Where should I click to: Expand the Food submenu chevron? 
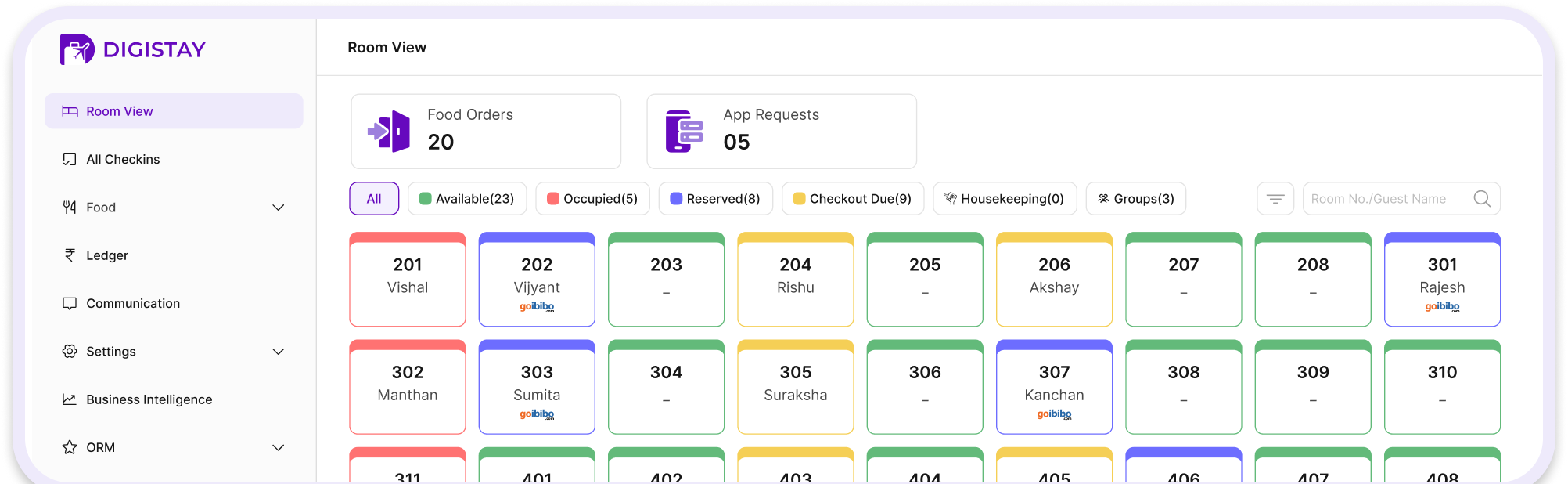(x=278, y=208)
